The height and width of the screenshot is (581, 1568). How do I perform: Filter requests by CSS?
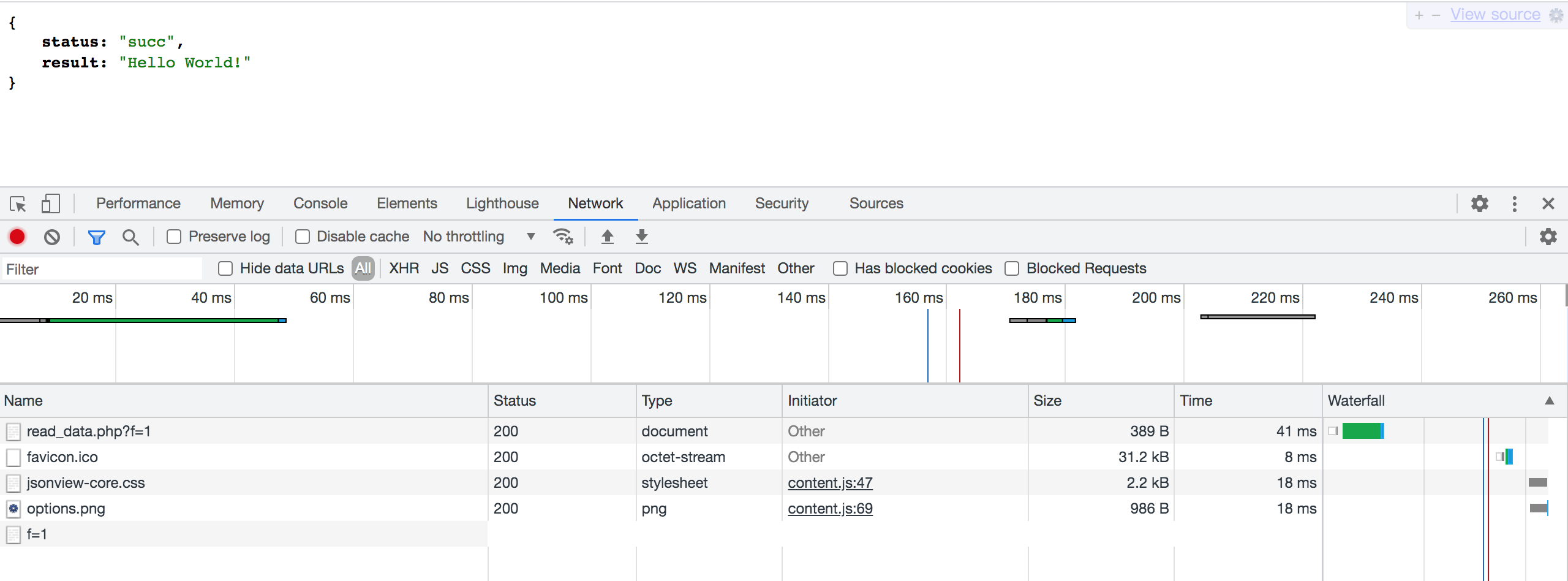pyautogui.click(x=475, y=268)
